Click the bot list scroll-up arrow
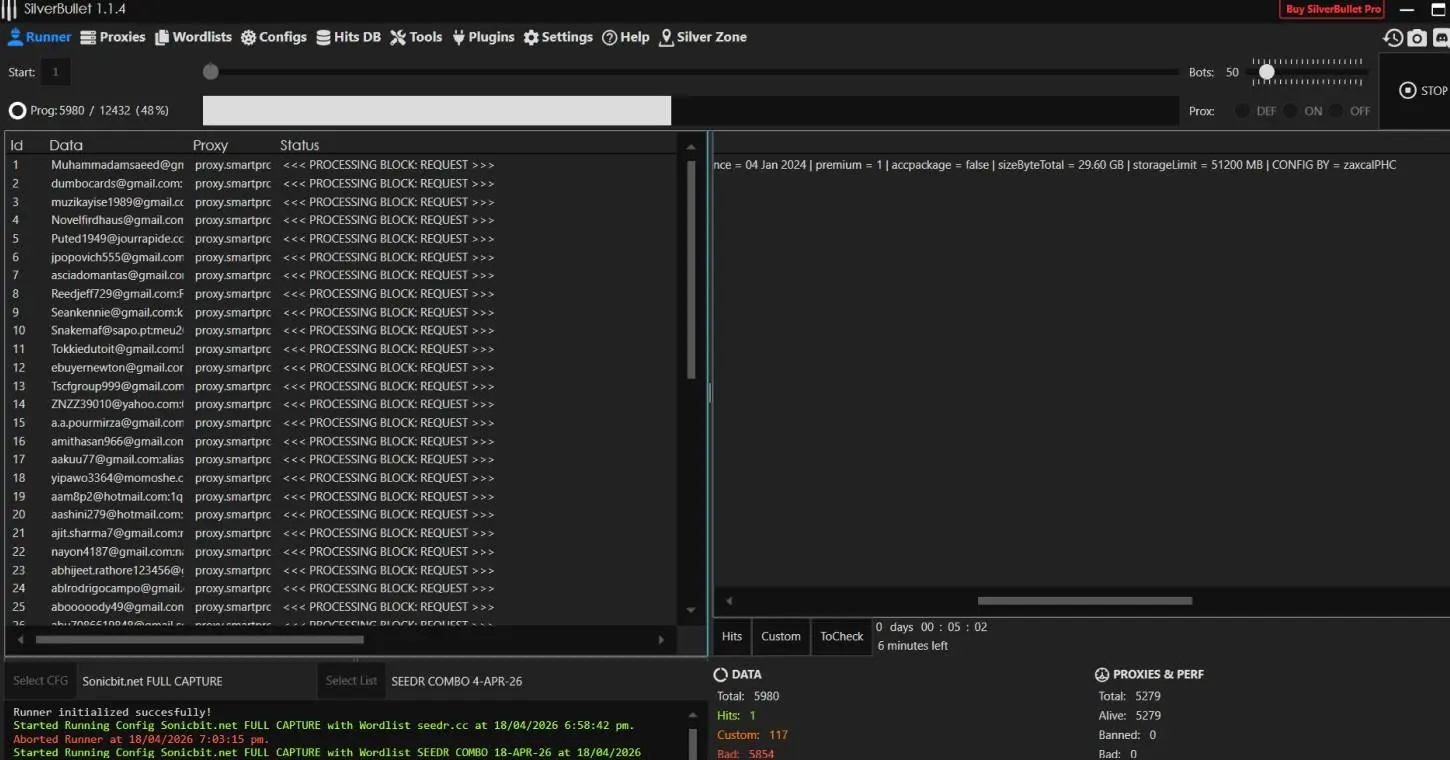The height and width of the screenshot is (760, 1450). click(x=691, y=147)
